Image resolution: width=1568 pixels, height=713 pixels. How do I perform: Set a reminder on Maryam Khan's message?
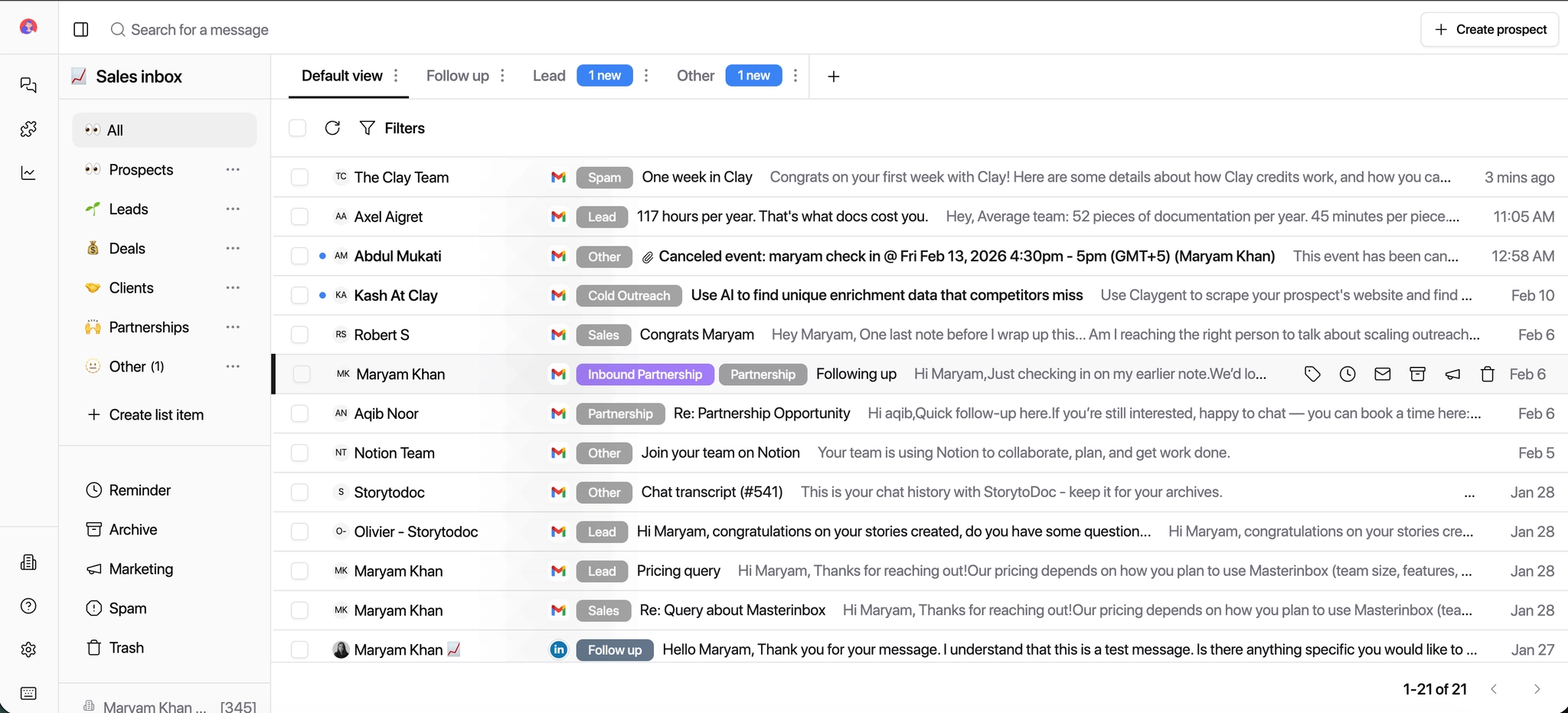[1347, 374]
